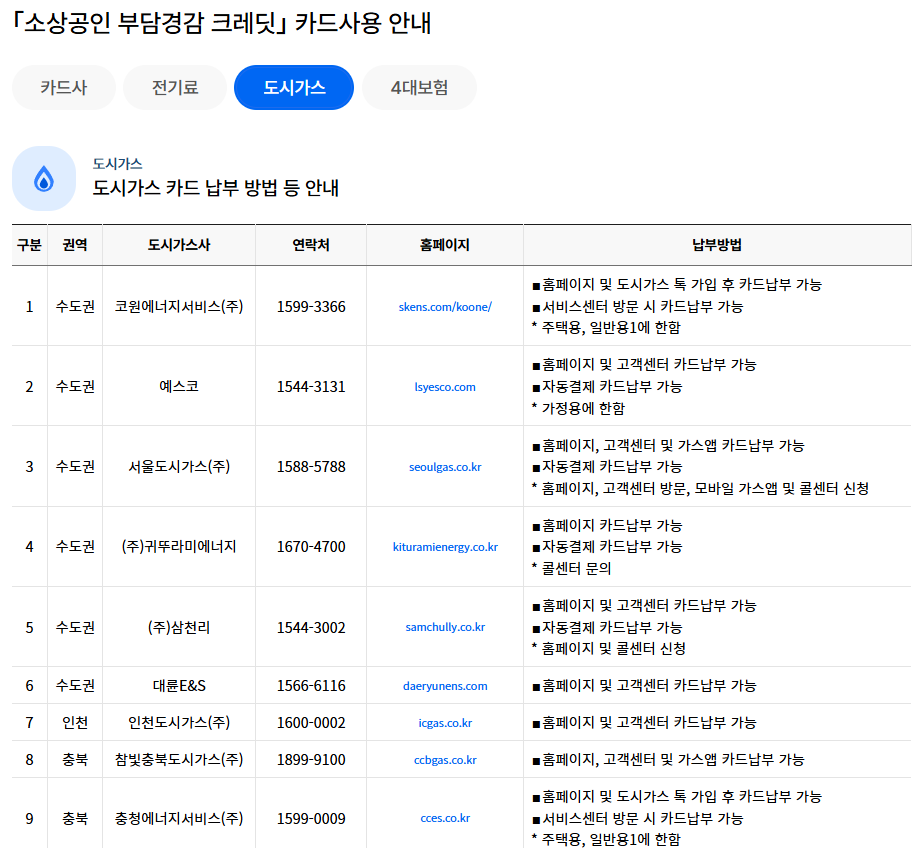Open the lsyesco.com homepage link
The height and width of the screenshot is (848, 915).
tap(445, 387)
